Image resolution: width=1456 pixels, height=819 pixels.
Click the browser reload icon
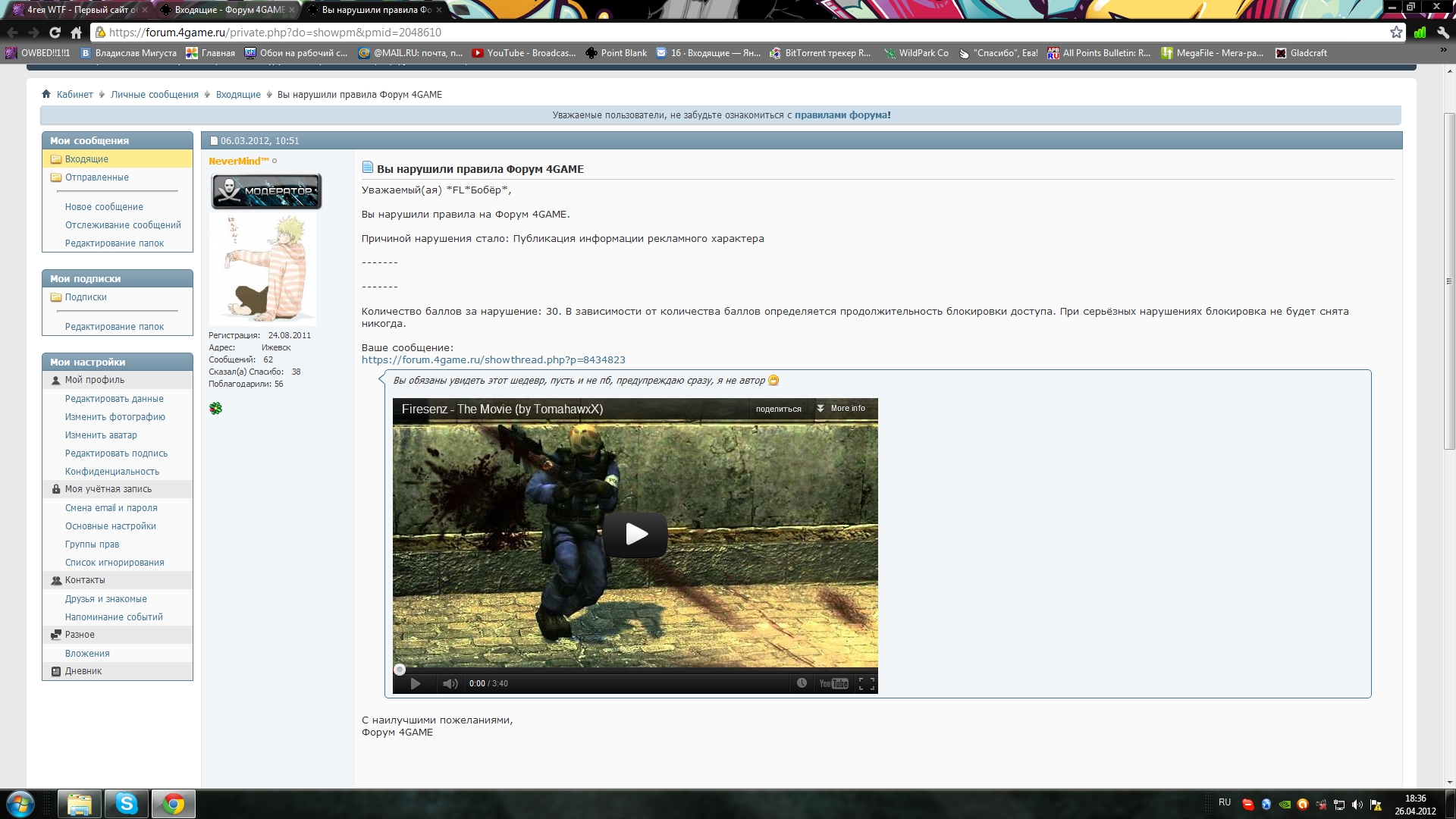(55, 33)
